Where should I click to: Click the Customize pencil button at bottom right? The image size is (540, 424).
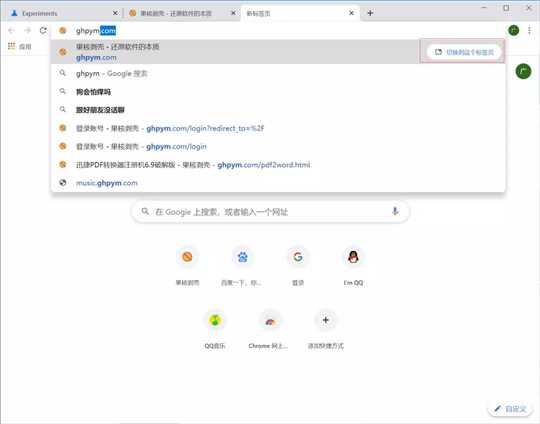coord(510,409)
